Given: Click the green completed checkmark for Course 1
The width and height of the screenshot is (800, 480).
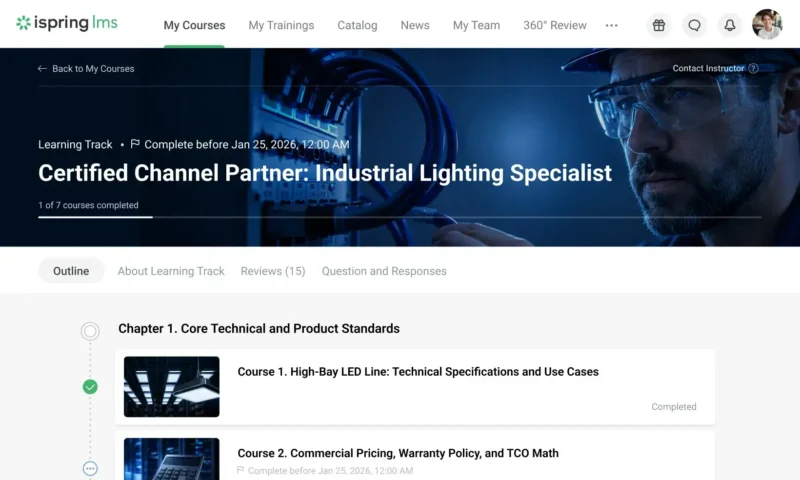Looking at the screenshot, I should point(90,387).
